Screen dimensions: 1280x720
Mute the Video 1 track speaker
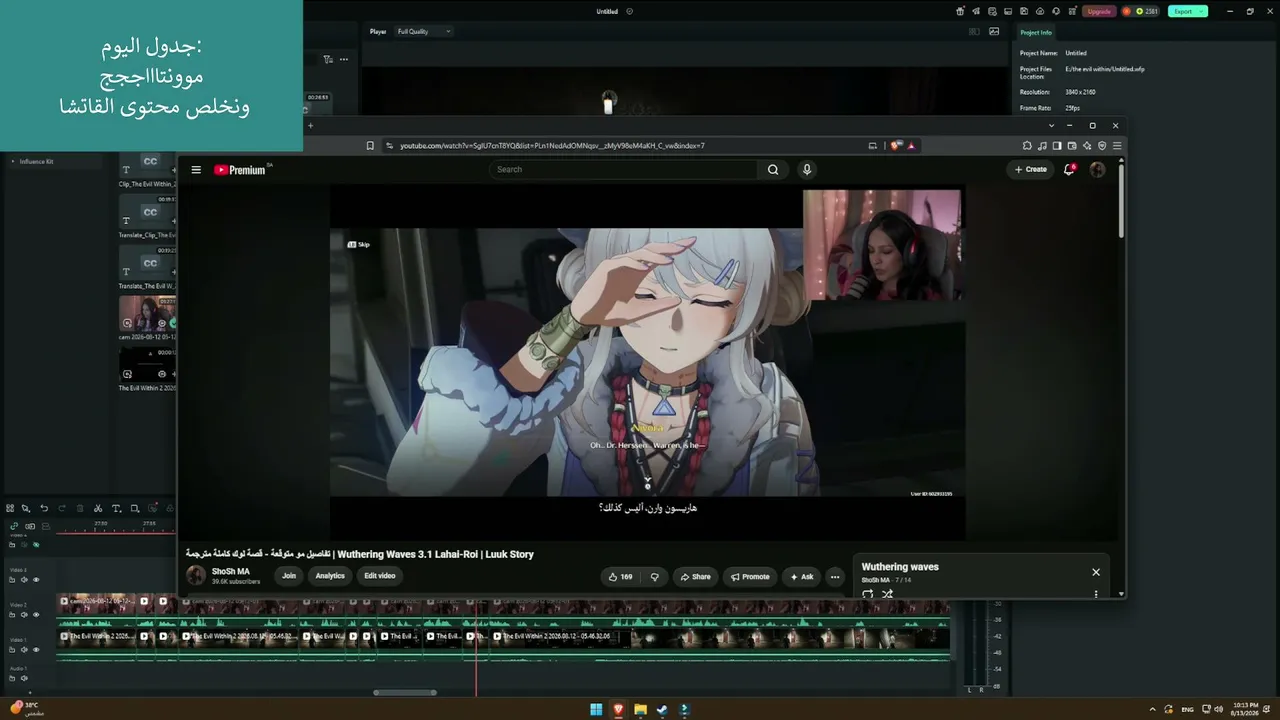coord(24,650)
